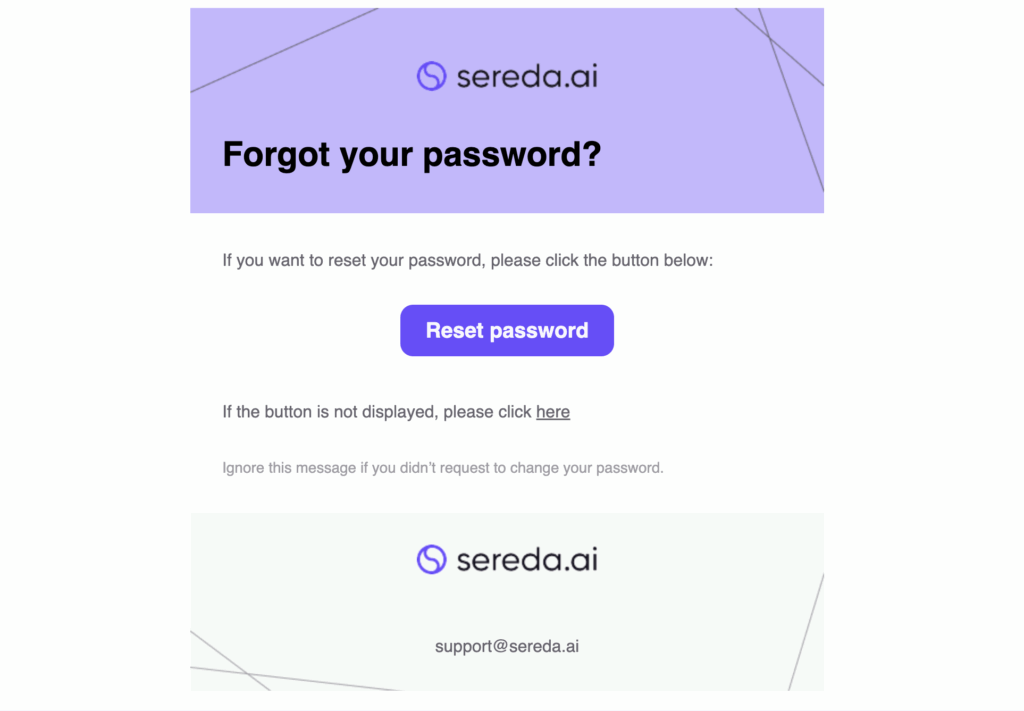Follow the underlined "here" link
Image resolution: width=1024 pixels, height=711 pixels.
553,411
